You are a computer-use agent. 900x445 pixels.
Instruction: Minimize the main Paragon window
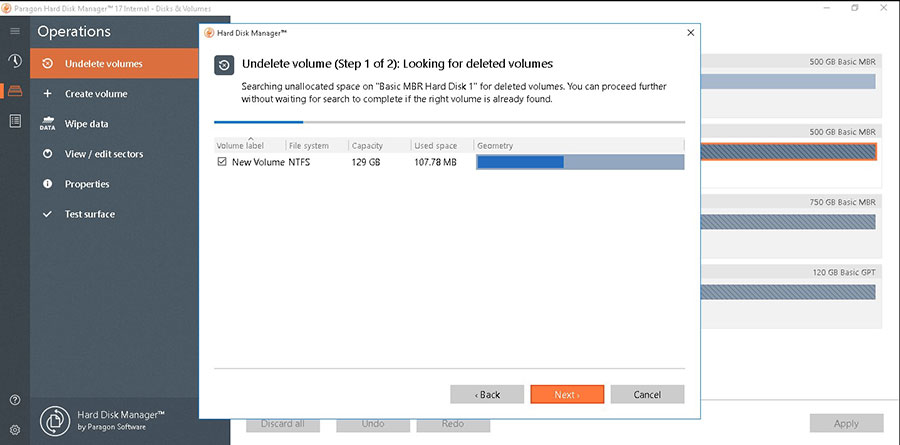[828, 8]
